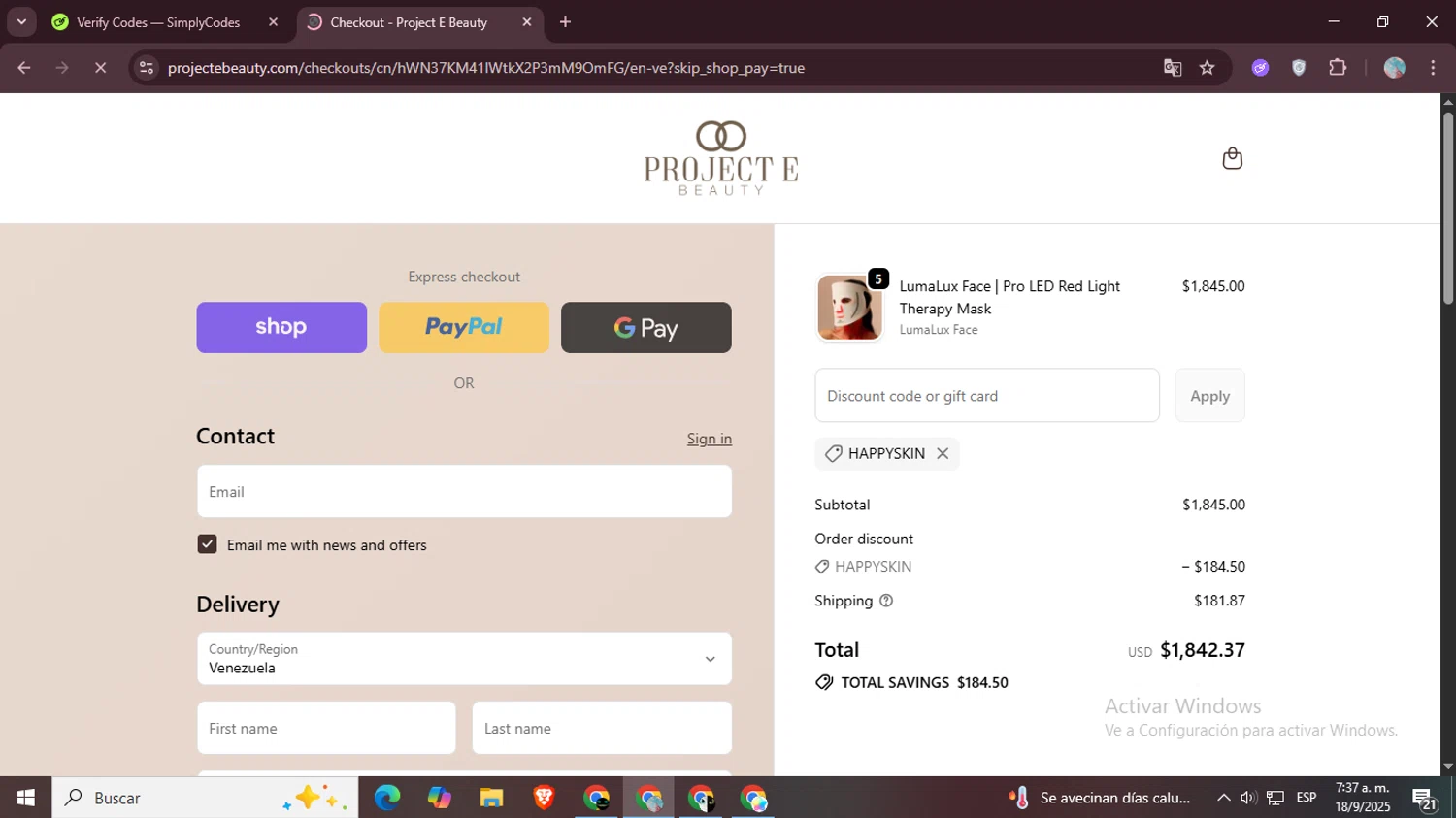Click the Discount code or gift card field
Image resolution: width=1456 pixels, height=818 pixels.
tap(987, 396)
